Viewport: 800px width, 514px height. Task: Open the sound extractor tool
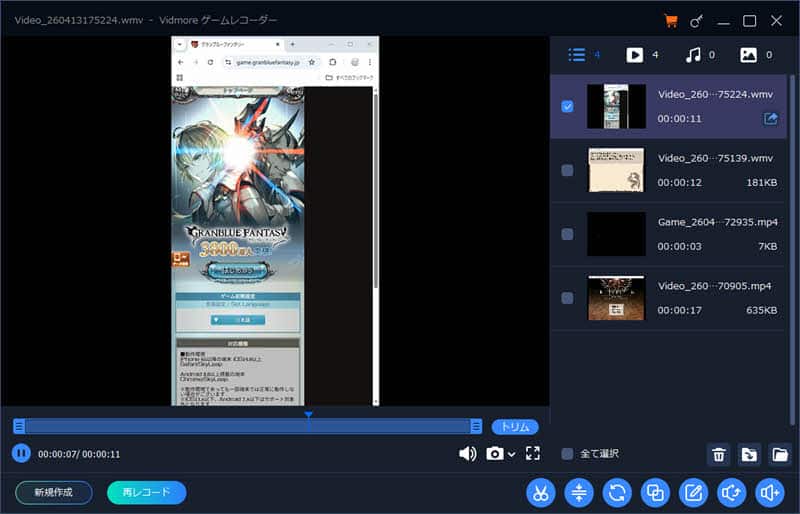point(732,493)
